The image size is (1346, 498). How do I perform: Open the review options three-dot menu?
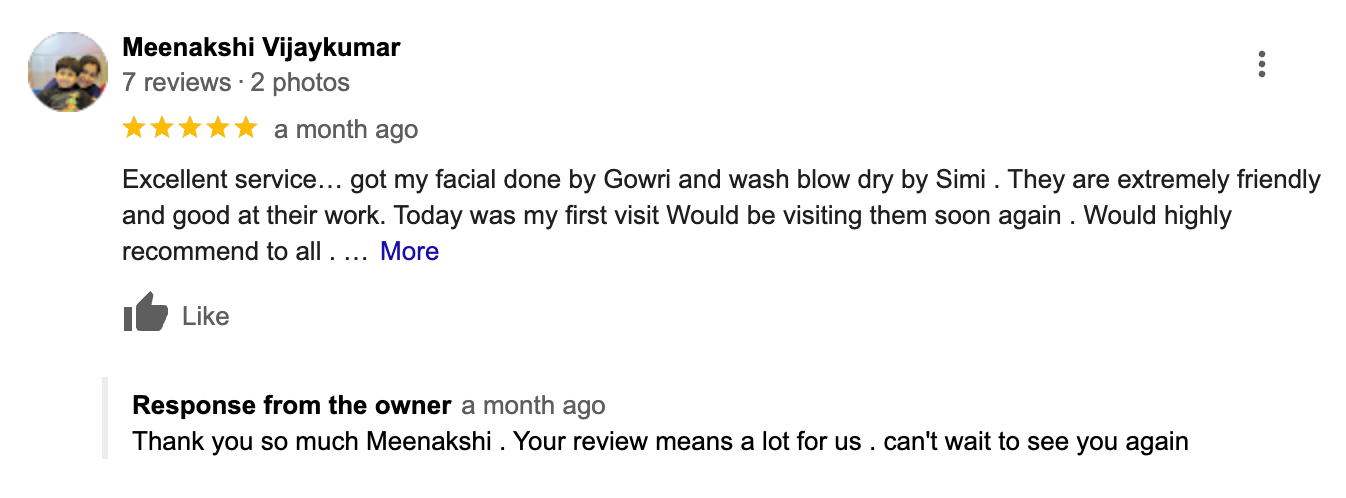point(1262,64)
